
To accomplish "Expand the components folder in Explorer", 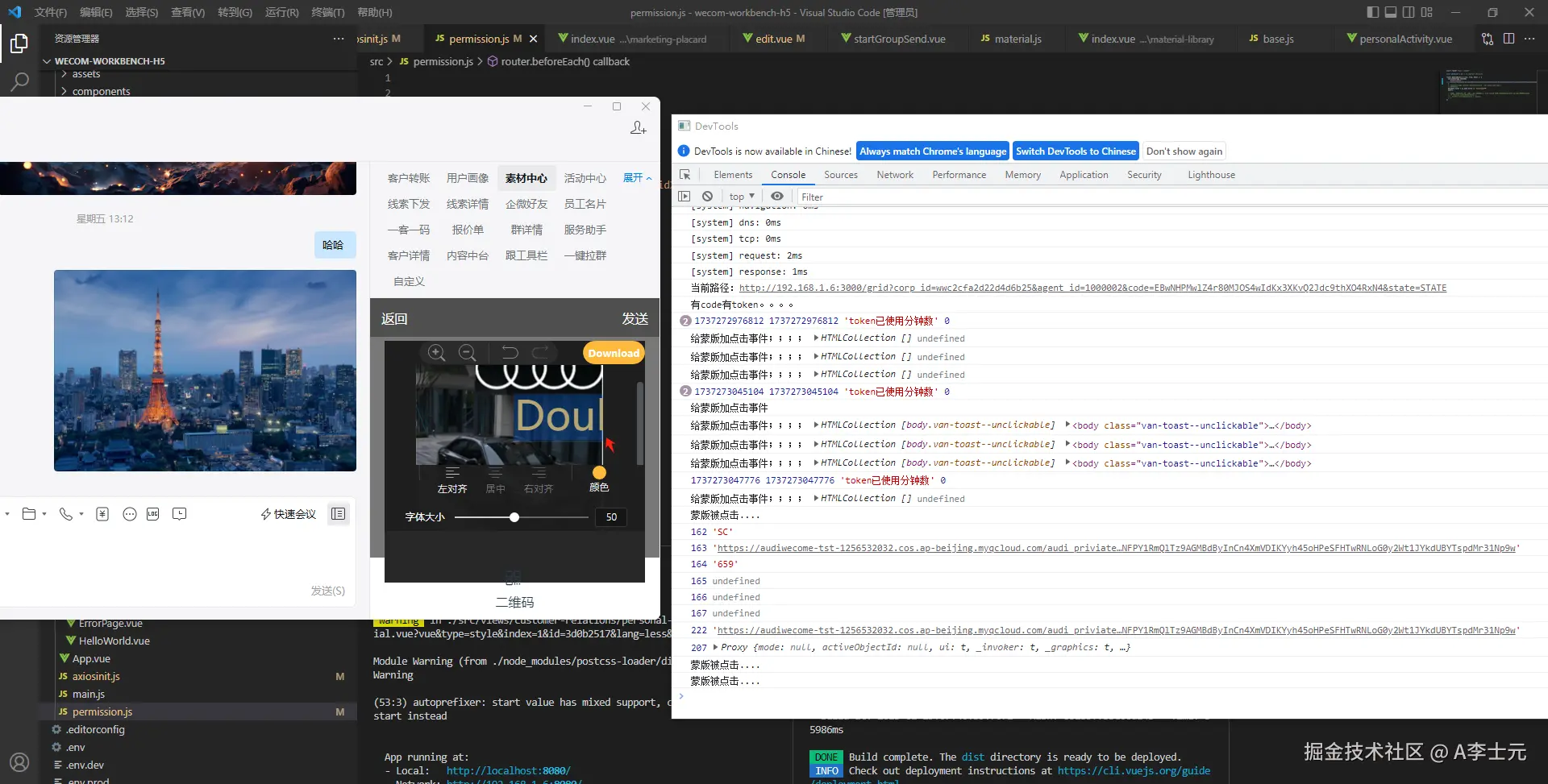I will (x=101, y=91).
